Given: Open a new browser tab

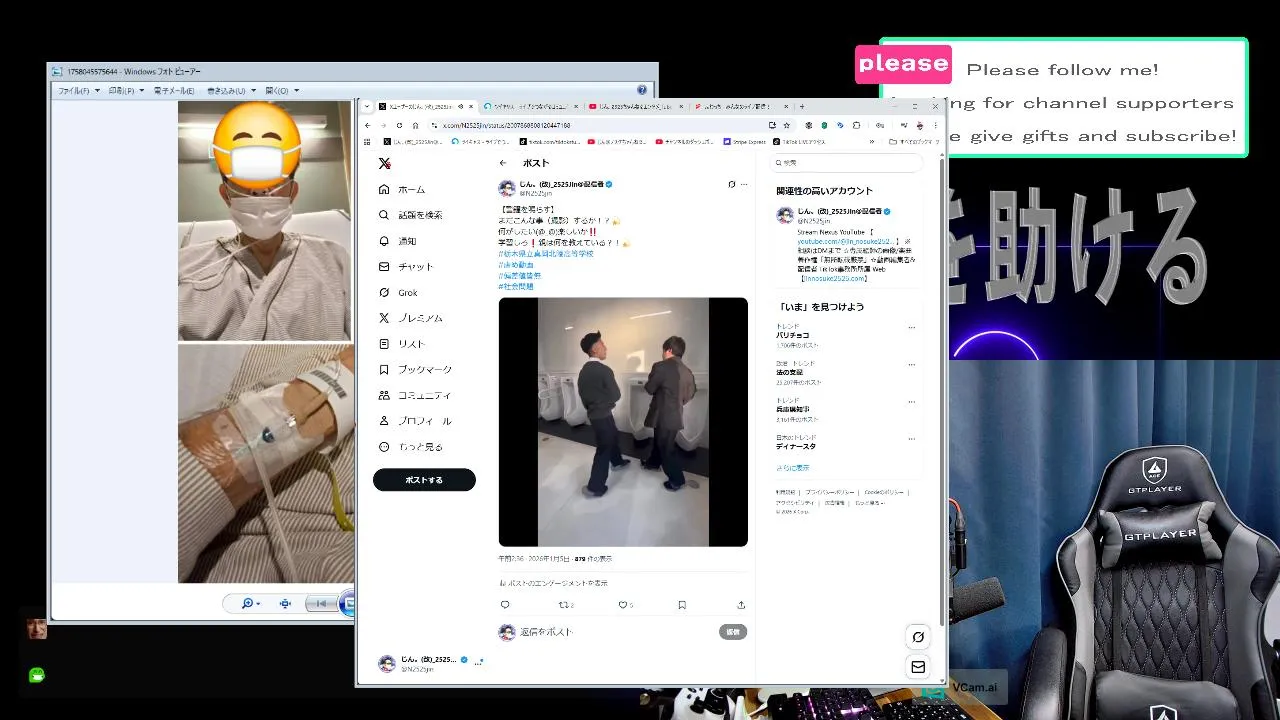Looking at the screenshot, I should click(x=801, y=106).
